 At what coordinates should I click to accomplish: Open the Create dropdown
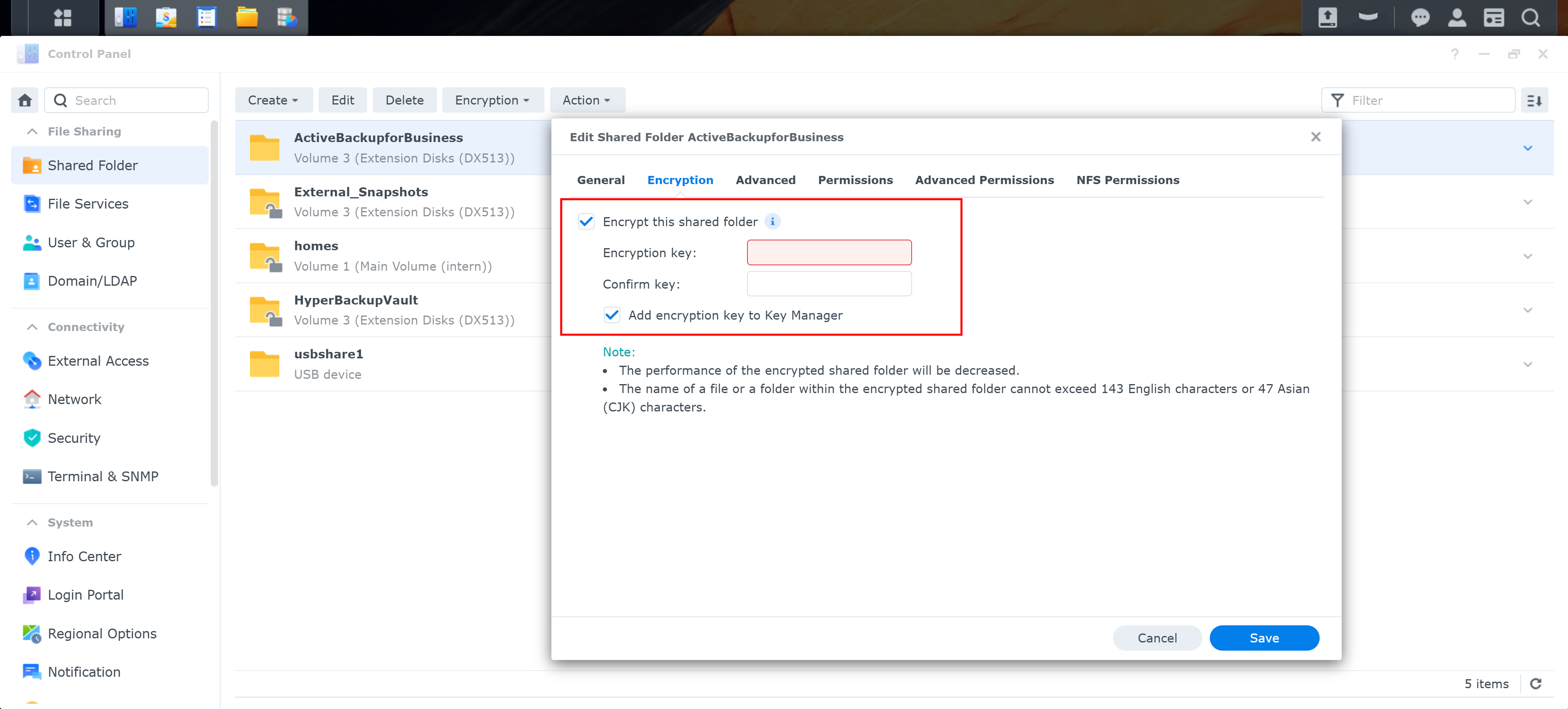(273, 100)
